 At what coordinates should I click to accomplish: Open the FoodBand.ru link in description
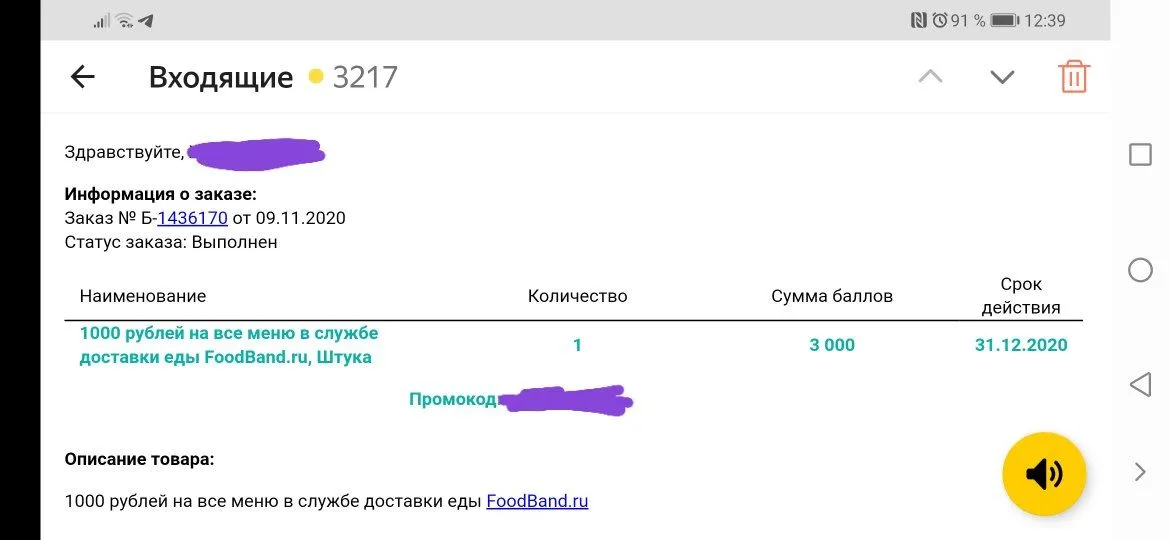pos(537,501)
